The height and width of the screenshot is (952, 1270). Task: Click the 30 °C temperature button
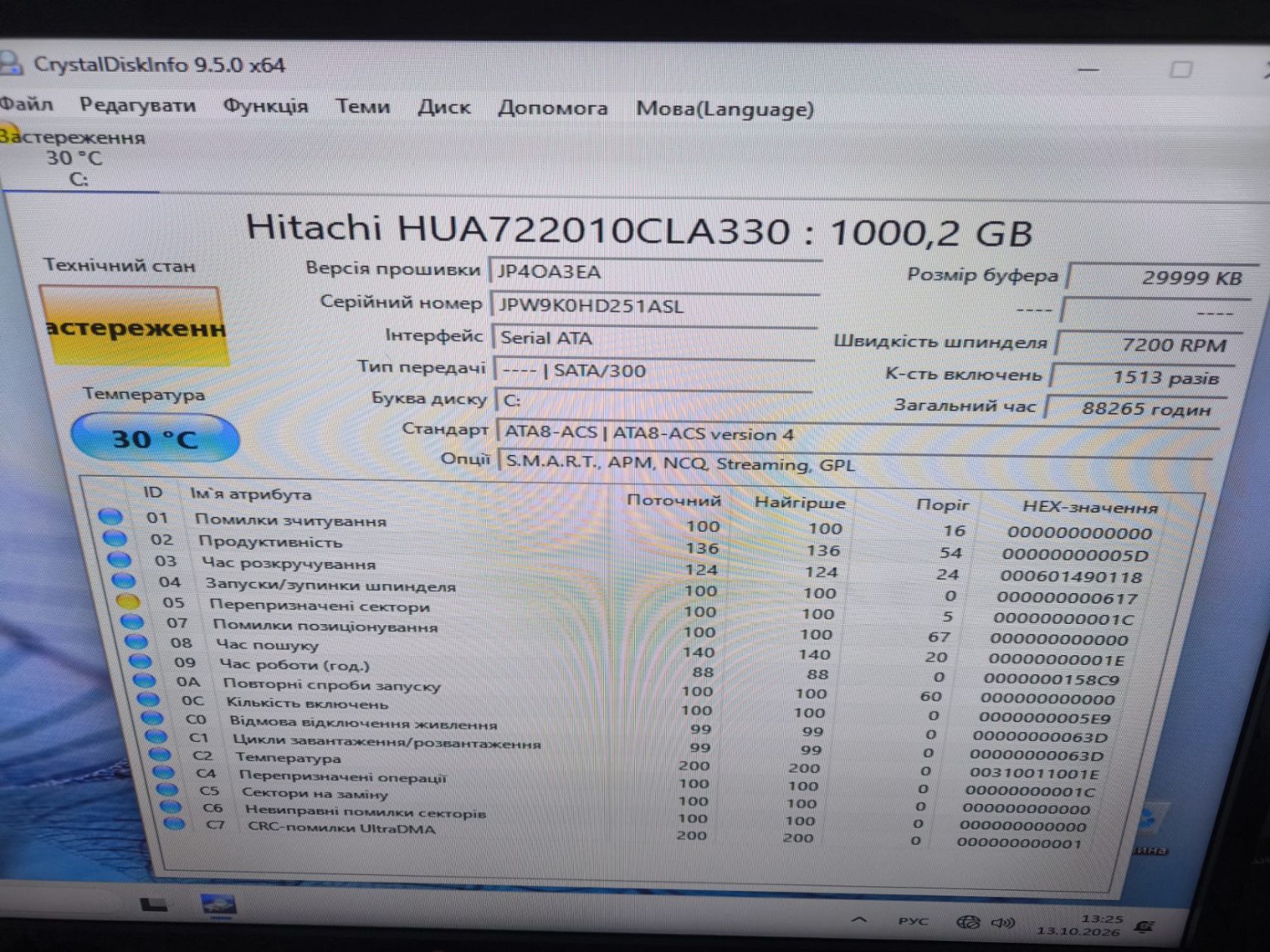coord(154,437)
